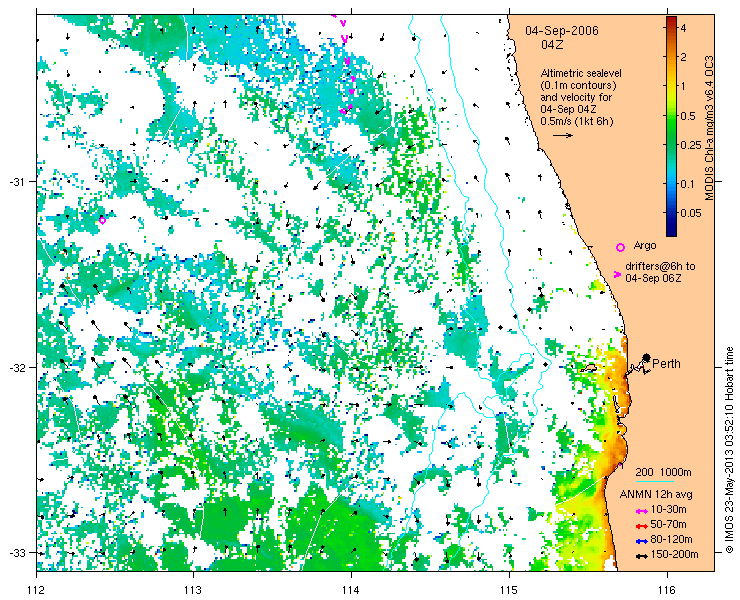Click the longitude axis label '112'

click(x=36, y=590)
